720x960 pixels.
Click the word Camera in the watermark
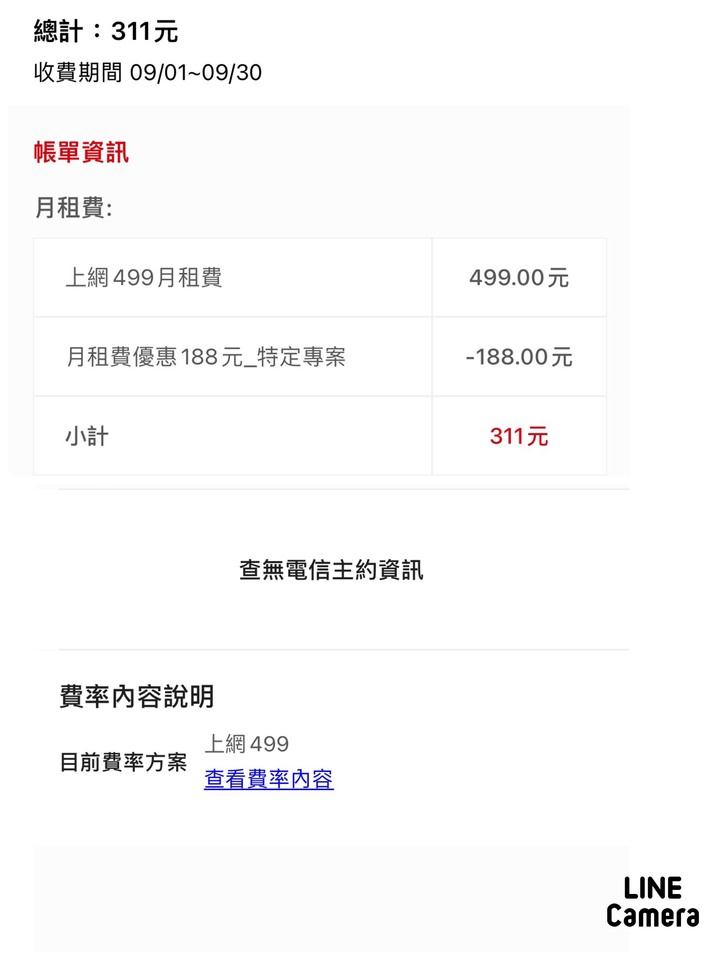(x=653, y=915)
